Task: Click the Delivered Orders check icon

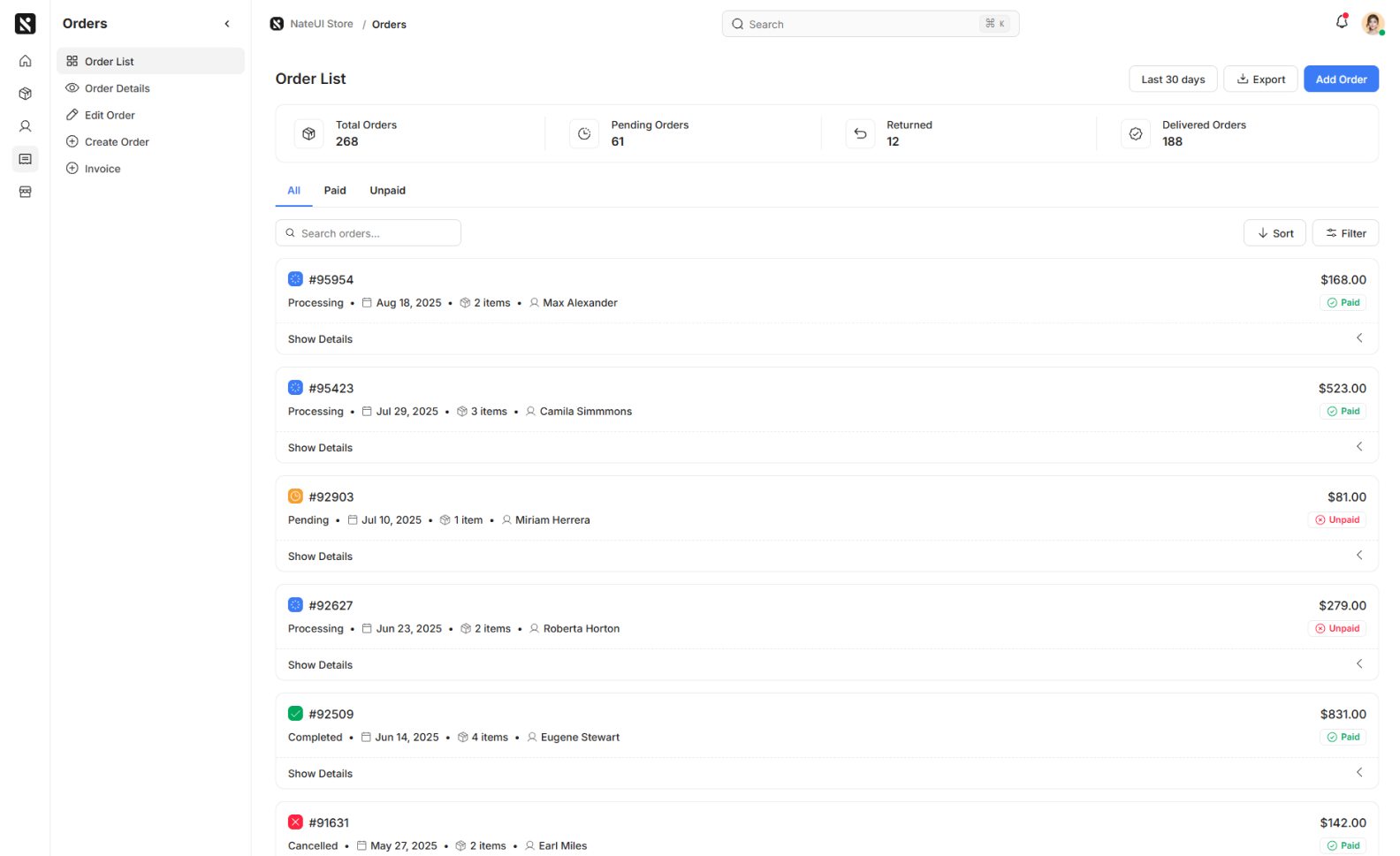Action: 1136,133
